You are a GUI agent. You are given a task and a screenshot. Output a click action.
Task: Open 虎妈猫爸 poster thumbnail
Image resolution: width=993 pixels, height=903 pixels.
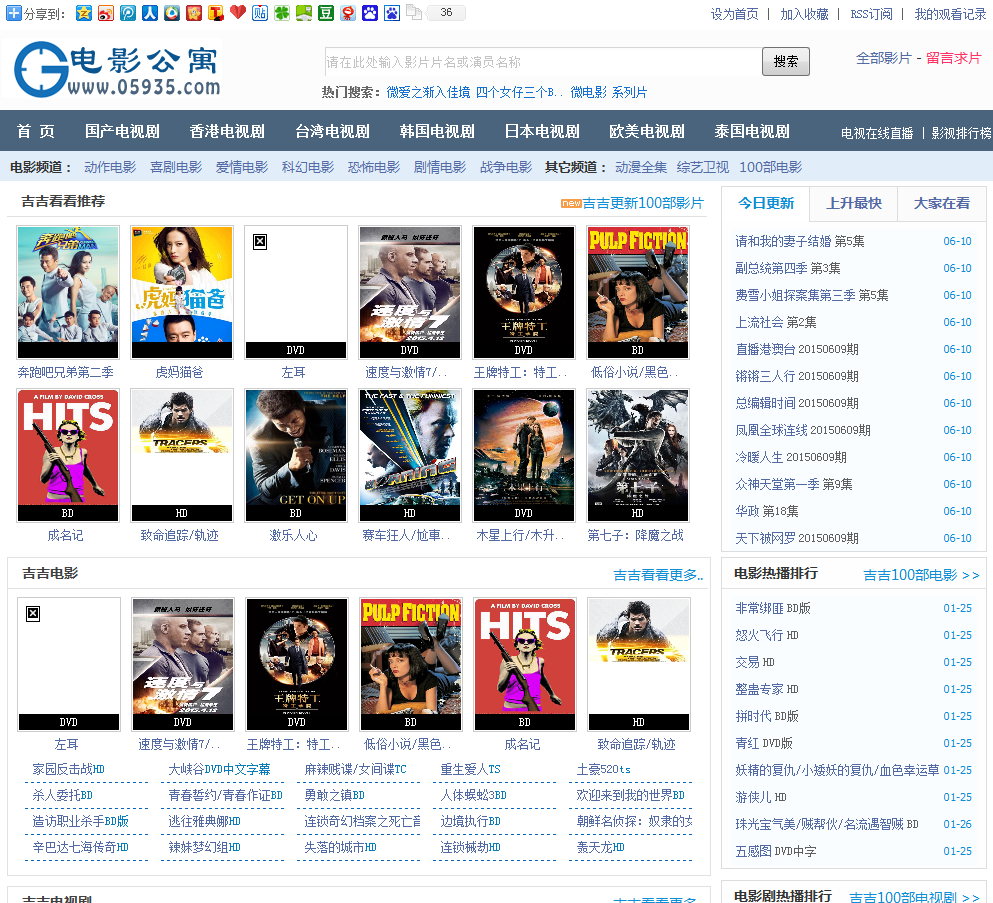(x=182, y=293)
